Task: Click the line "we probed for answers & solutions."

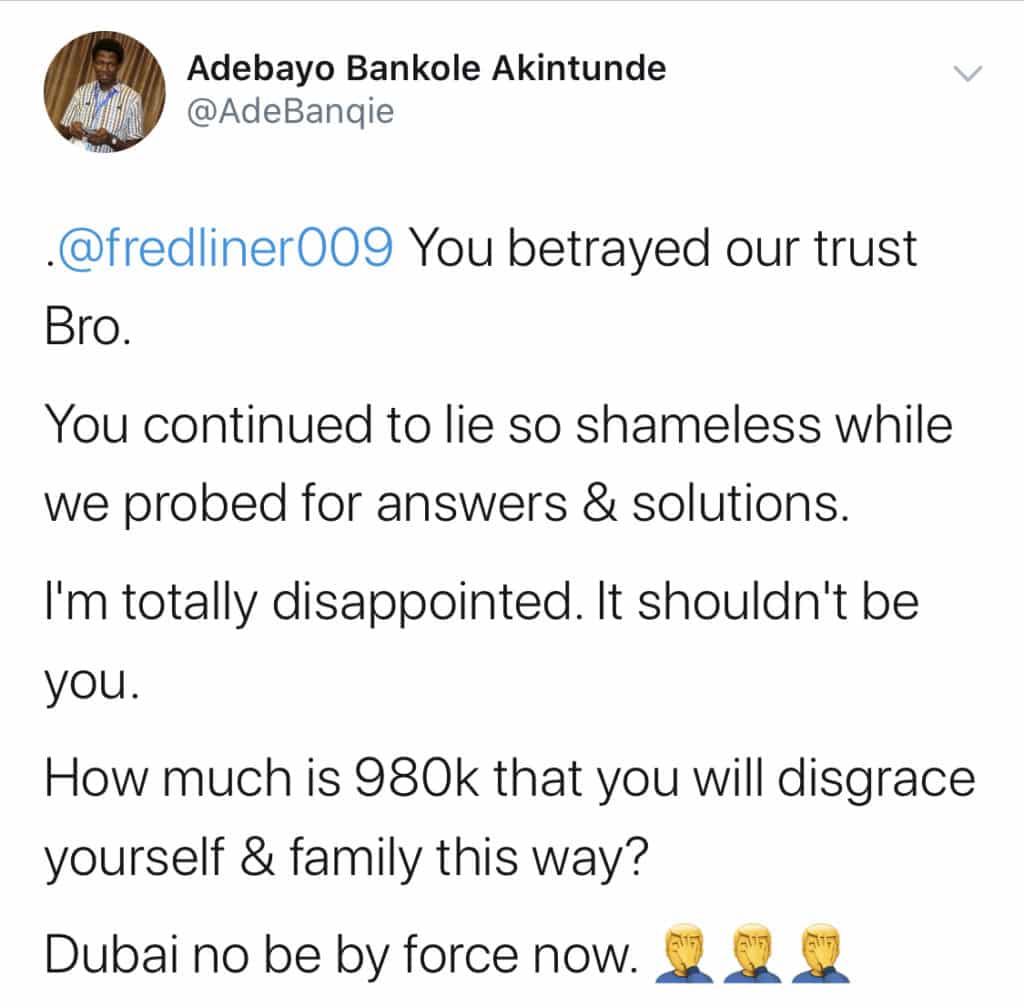Action: click(447, 505)
